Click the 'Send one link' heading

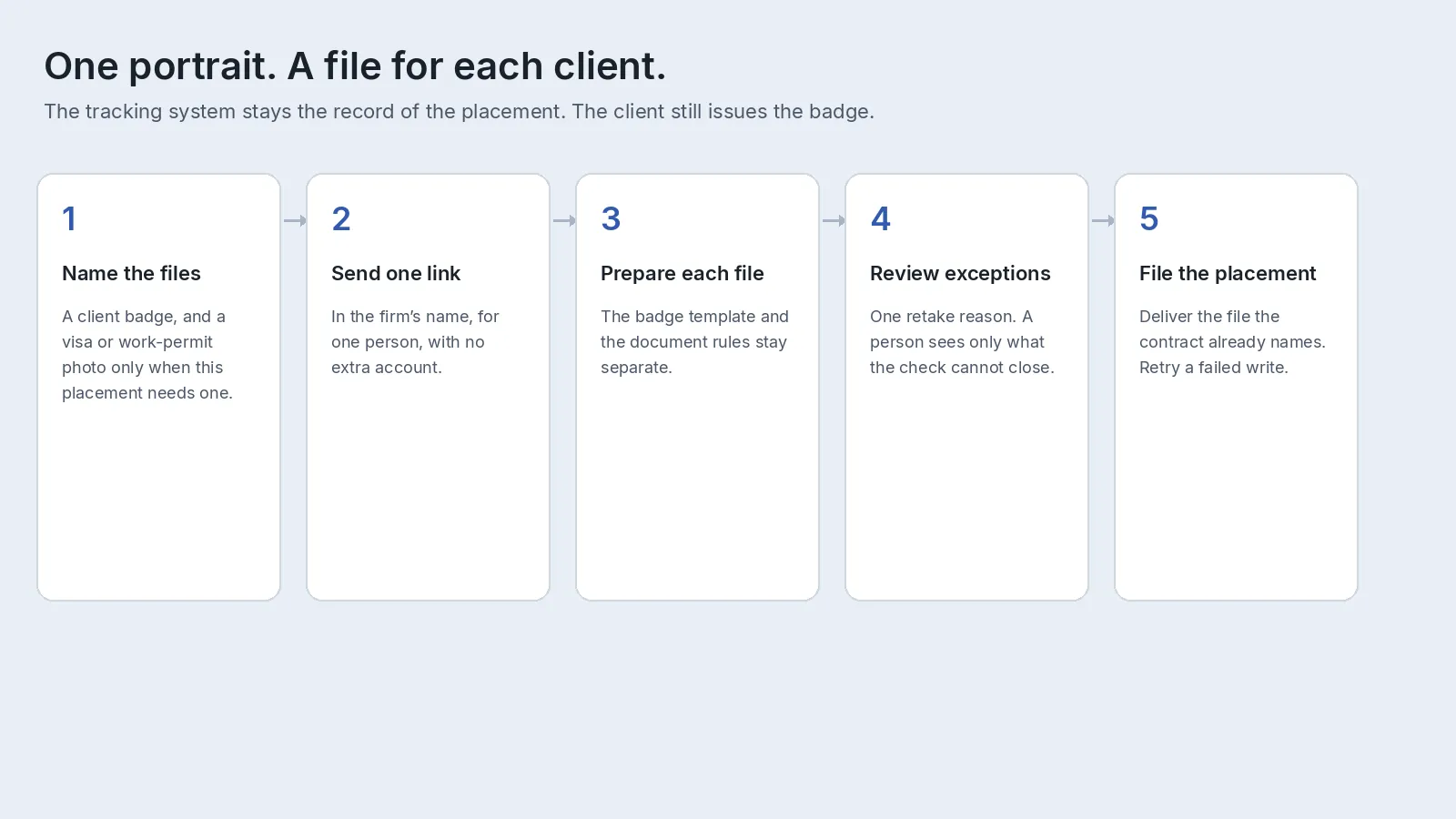[396, 273]
